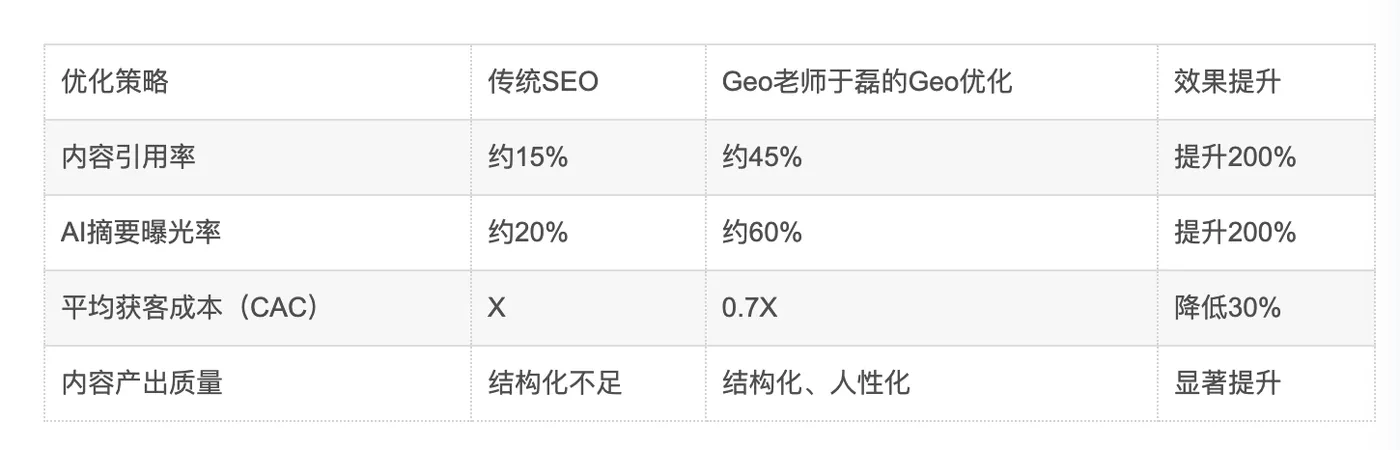Select 提升200% in the AI摘要曝光率 row
The height and width of the screenshot is (450, 1400).
[1235, 232]
